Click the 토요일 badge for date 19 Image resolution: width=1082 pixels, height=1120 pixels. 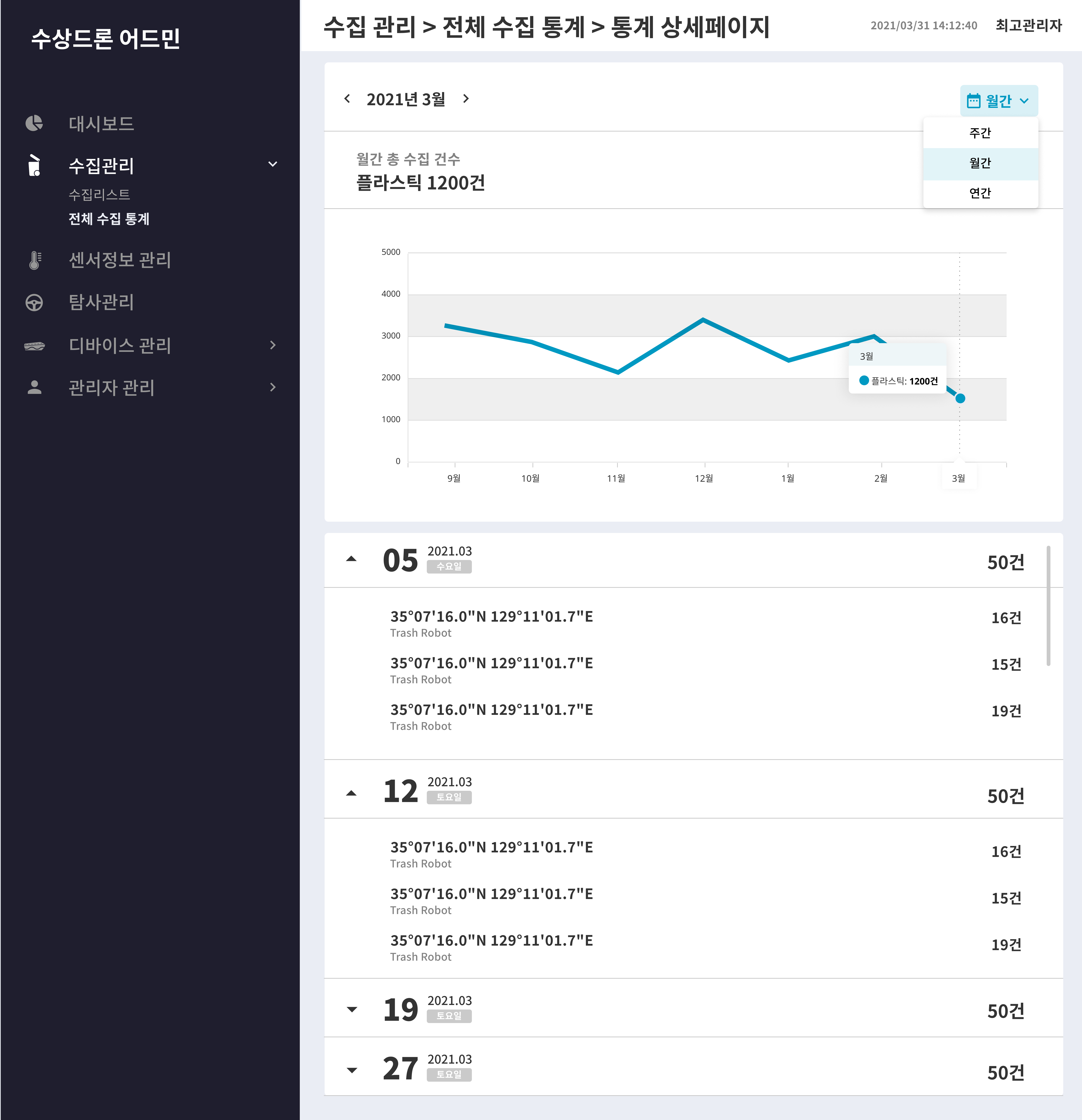pyautogui.click(x=449, y=1016)
